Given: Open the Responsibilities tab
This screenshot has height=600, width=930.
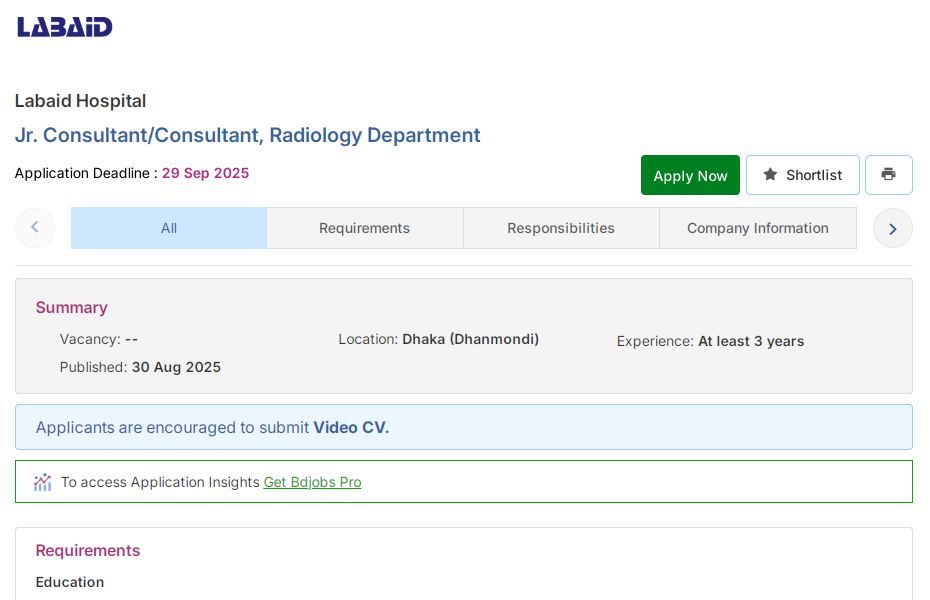Looking at the screenshot, I should point(560,228).
